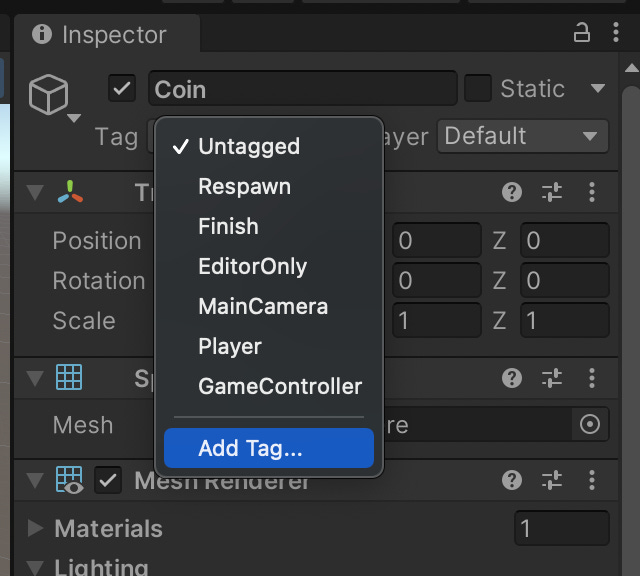The width and height of the screenshot is (640, 576).
Task: Click the Scale label
Action: [84, 320]
